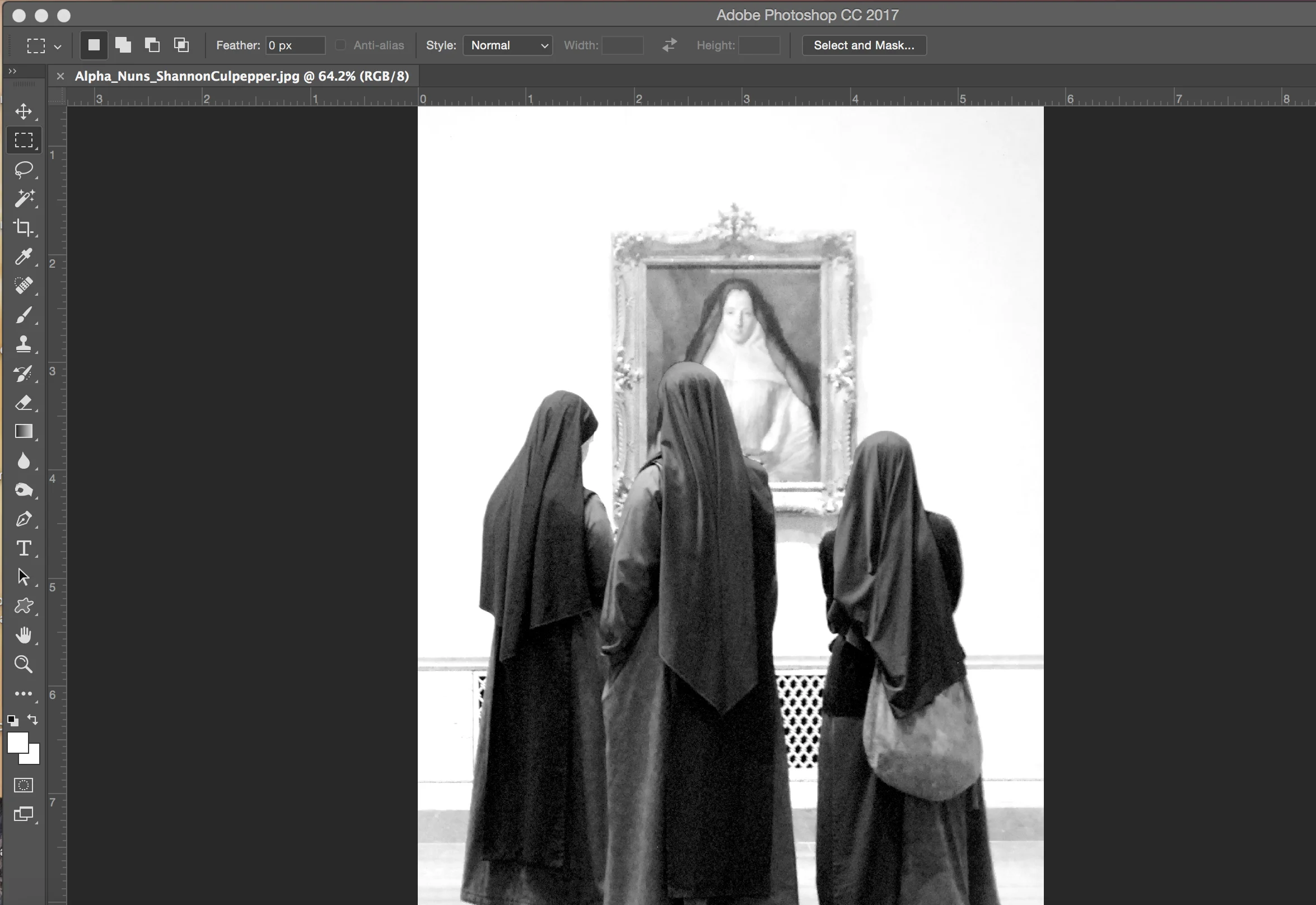Select the Type tool
This screenshot has height=905, width=1316.
pyautogui.click(x=24, y=548)
